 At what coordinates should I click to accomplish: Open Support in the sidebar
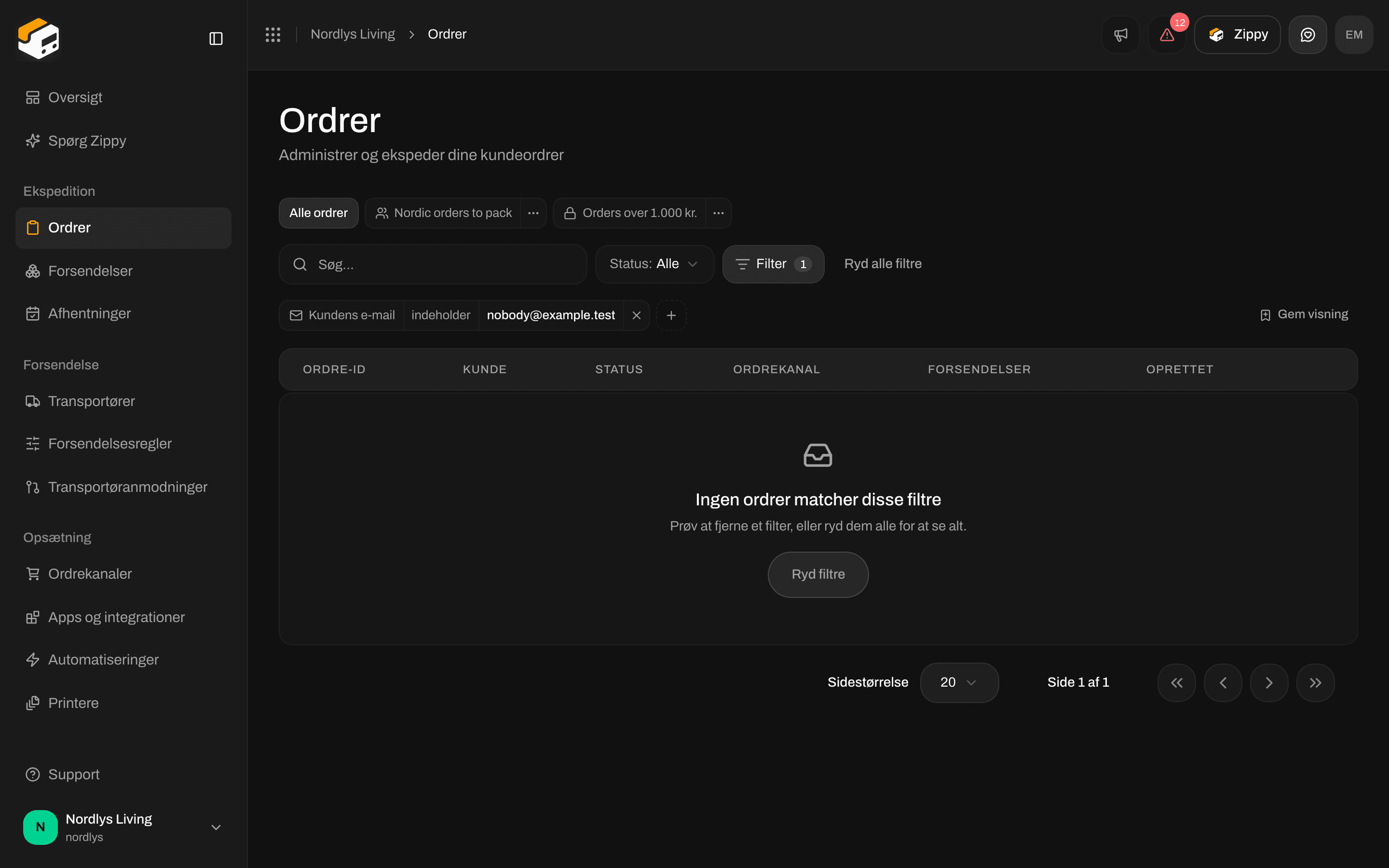tap(123, 774)
